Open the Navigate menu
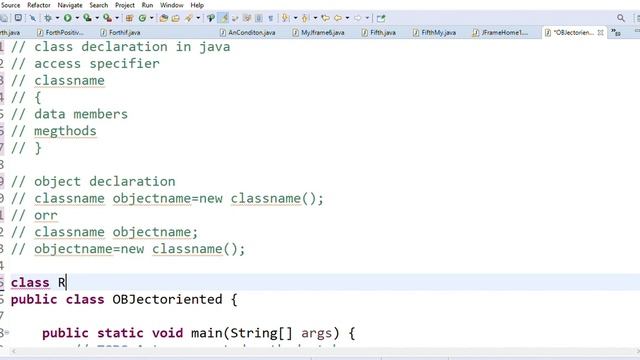The height and width of the screenshot is (360, 640). [x=69, y=5]
